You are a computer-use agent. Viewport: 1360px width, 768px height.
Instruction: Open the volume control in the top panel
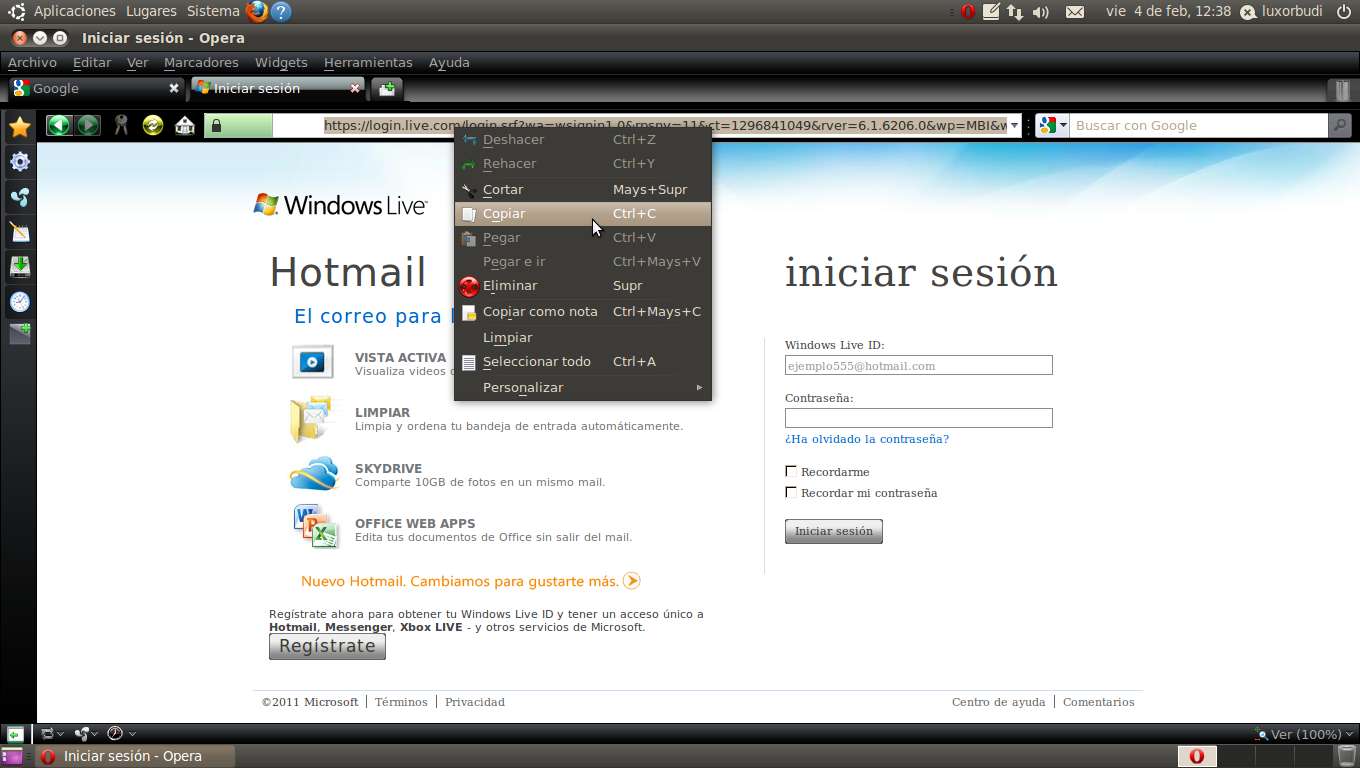point(1041,12)
